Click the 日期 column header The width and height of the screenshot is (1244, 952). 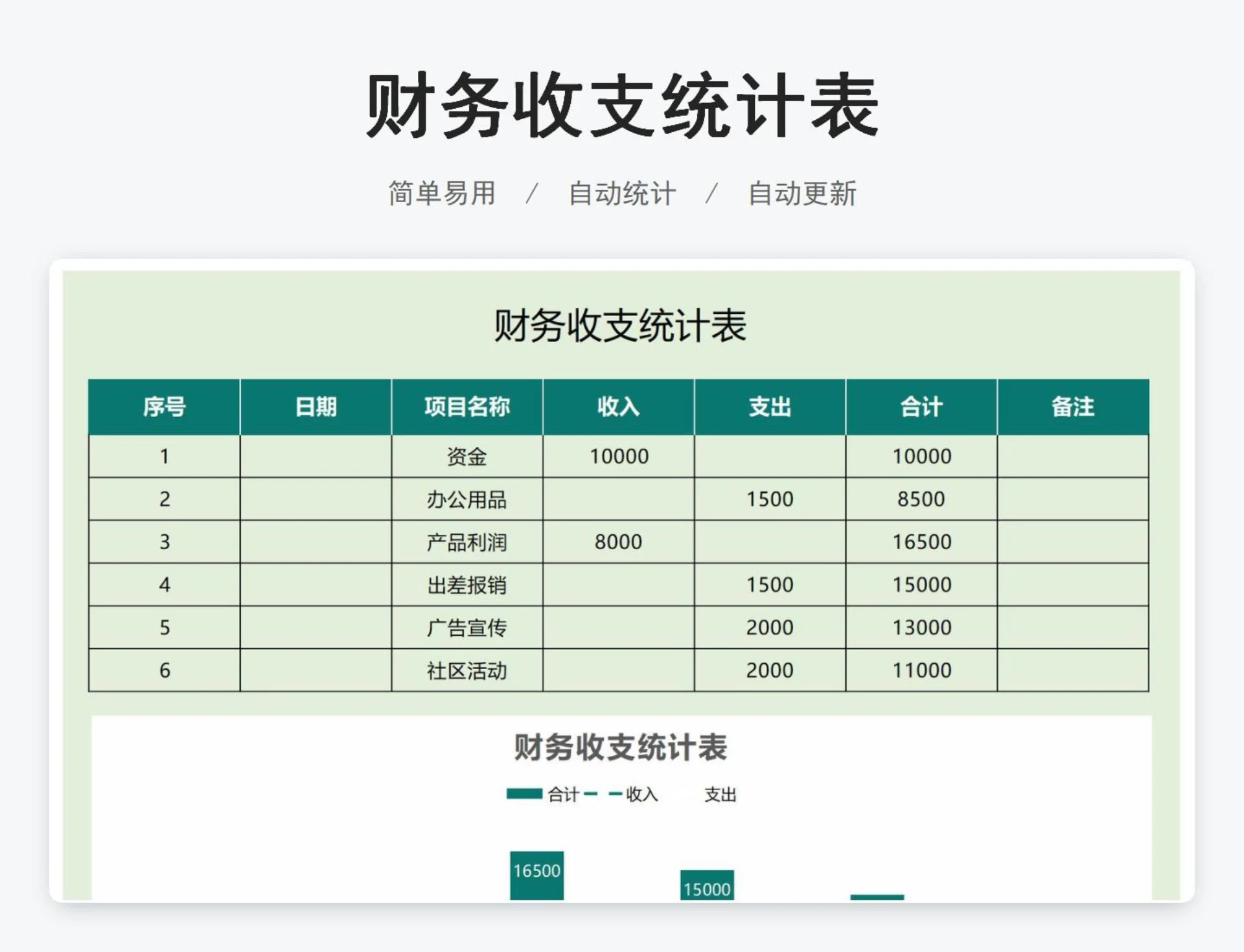(316, 407)
